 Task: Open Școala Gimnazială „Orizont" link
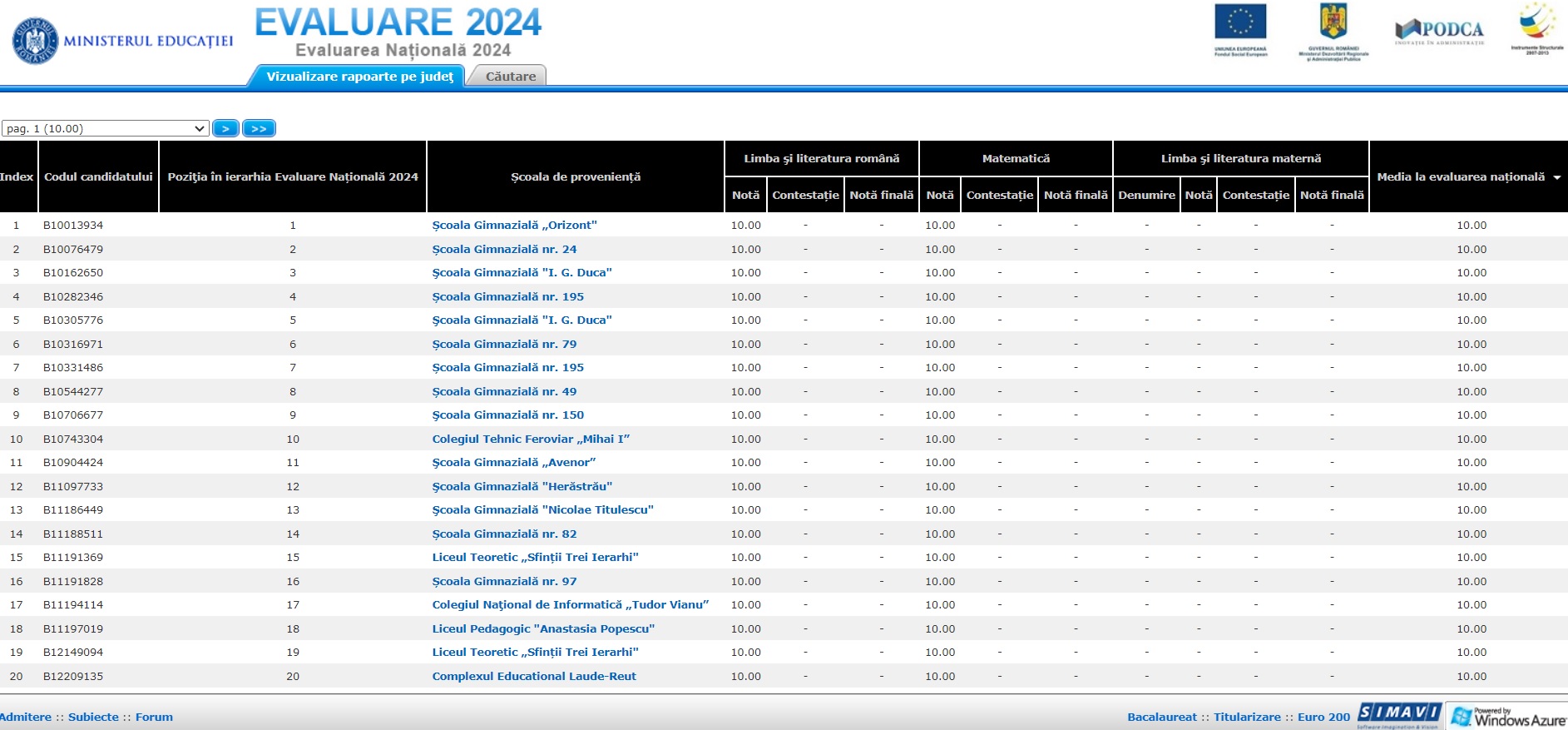[x=514, y=225]
